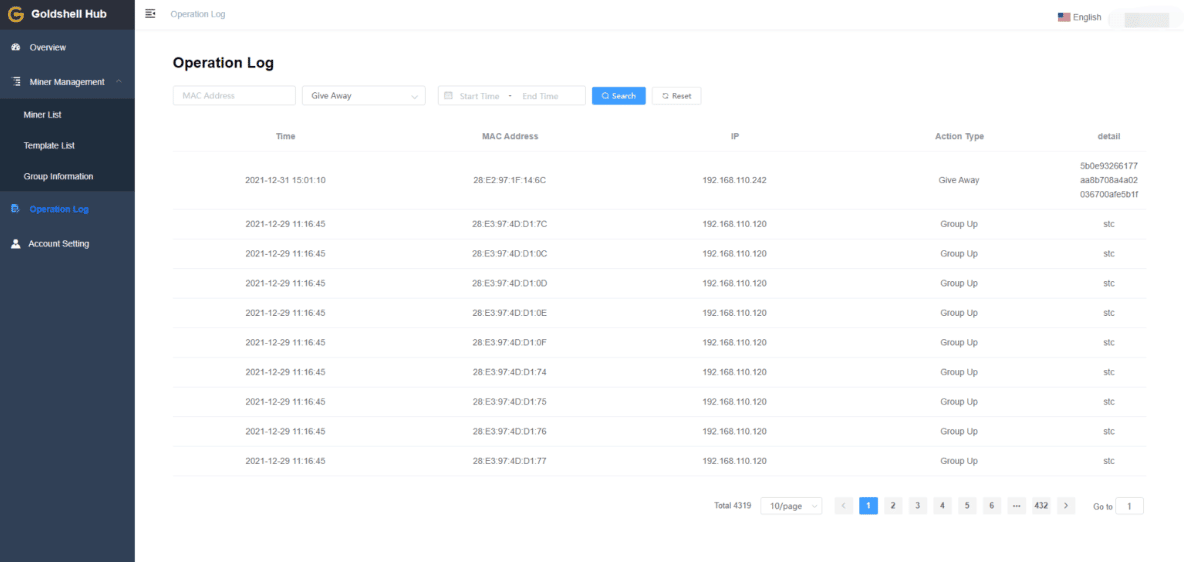Collapse the Miner Management submenu chevron
Screen dimensions: 1204x566
click(119, 82)
